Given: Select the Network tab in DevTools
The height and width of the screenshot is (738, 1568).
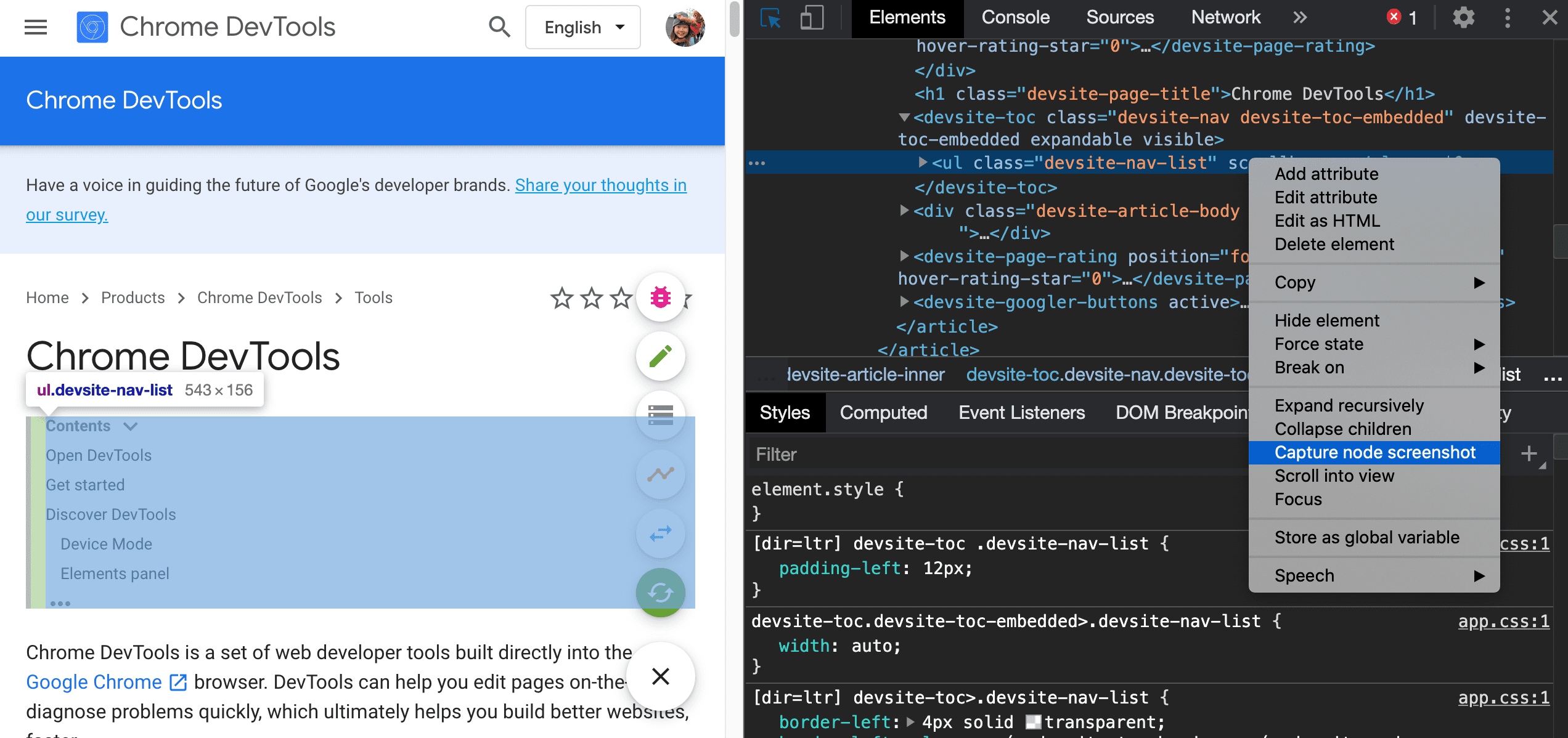Looking at the screenshot, I should [1225, 18].
